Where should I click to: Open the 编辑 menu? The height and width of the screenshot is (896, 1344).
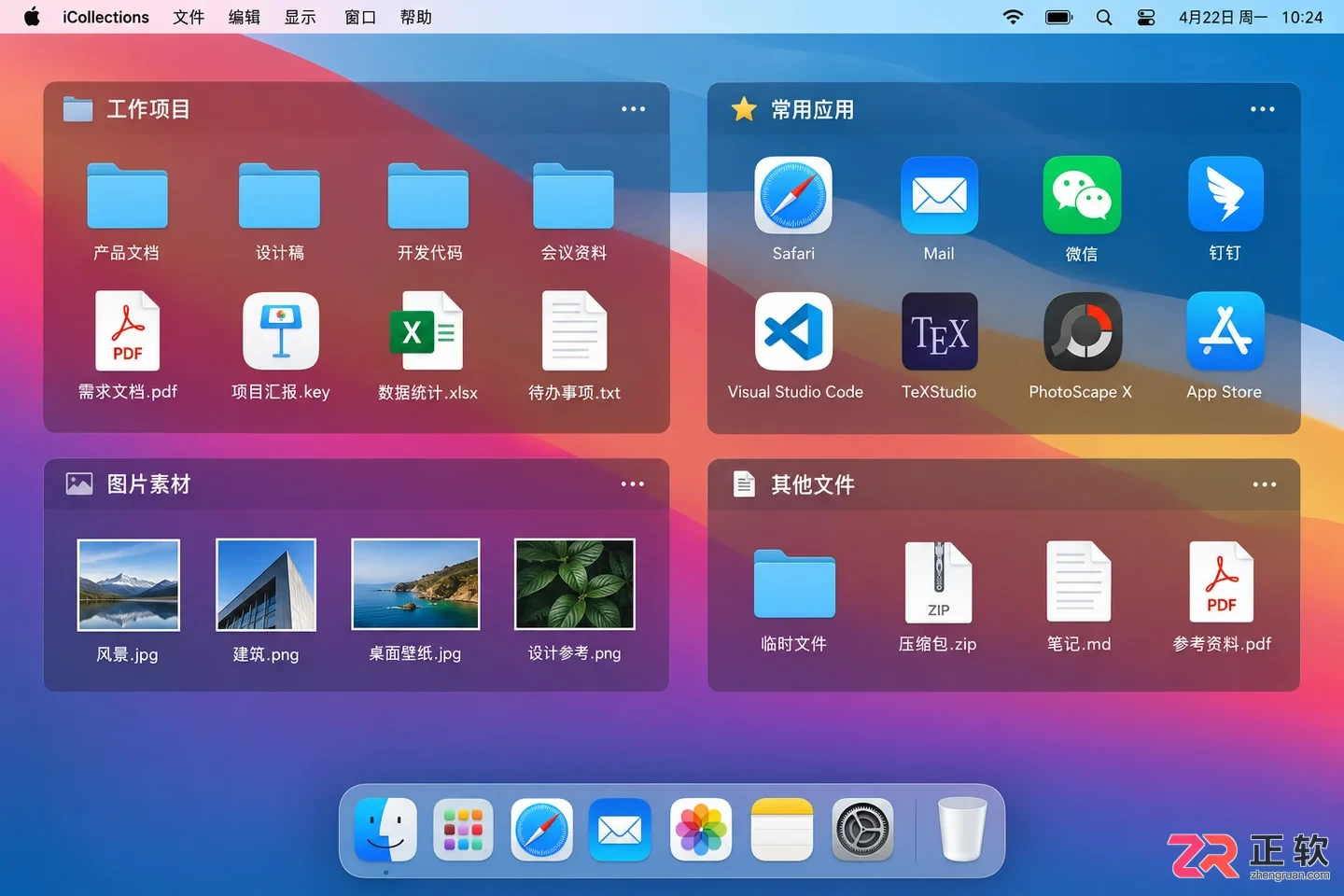coord(245,17)
